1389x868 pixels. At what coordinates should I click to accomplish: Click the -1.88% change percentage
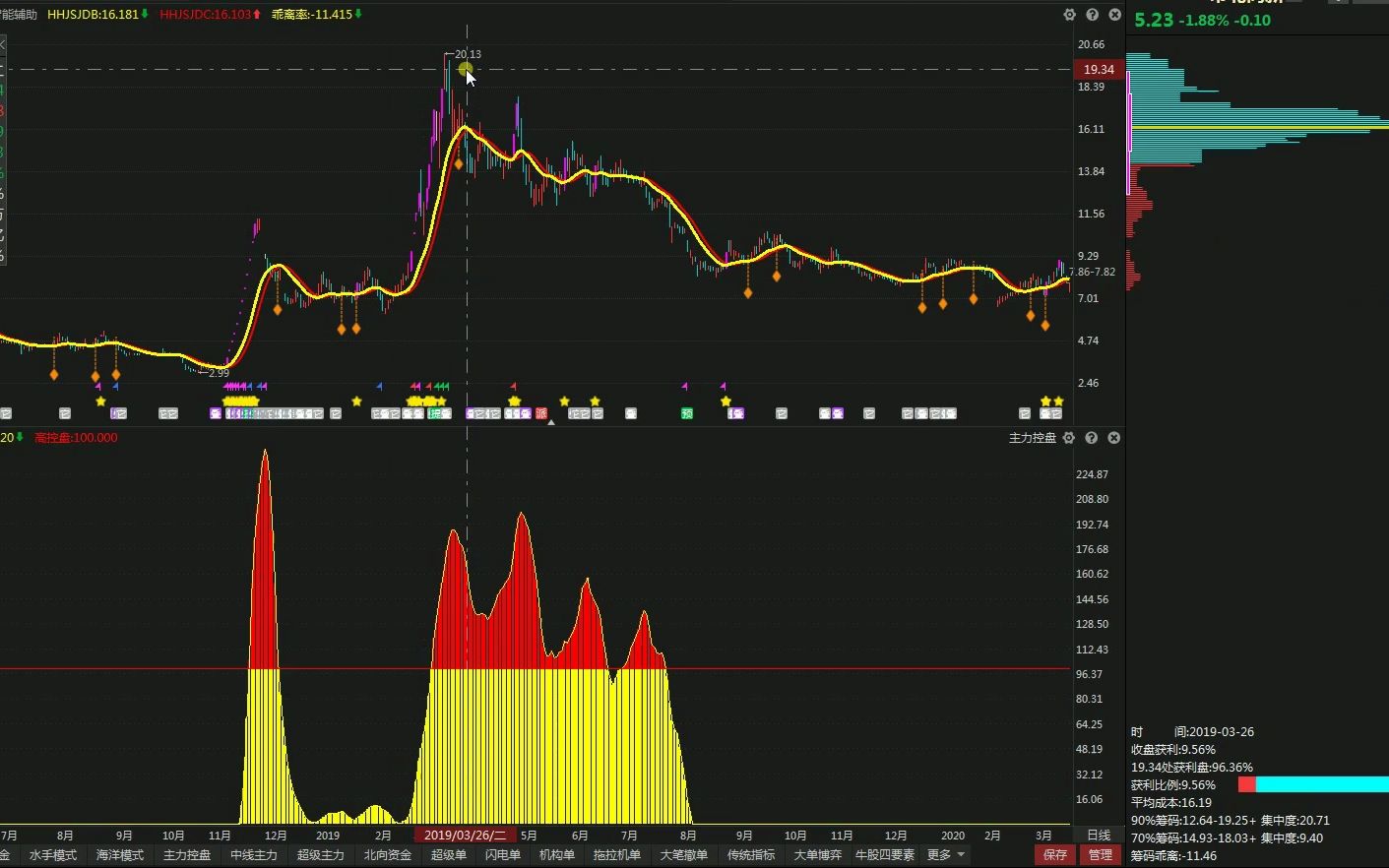pyautogui.click(x=1204, y=20)
